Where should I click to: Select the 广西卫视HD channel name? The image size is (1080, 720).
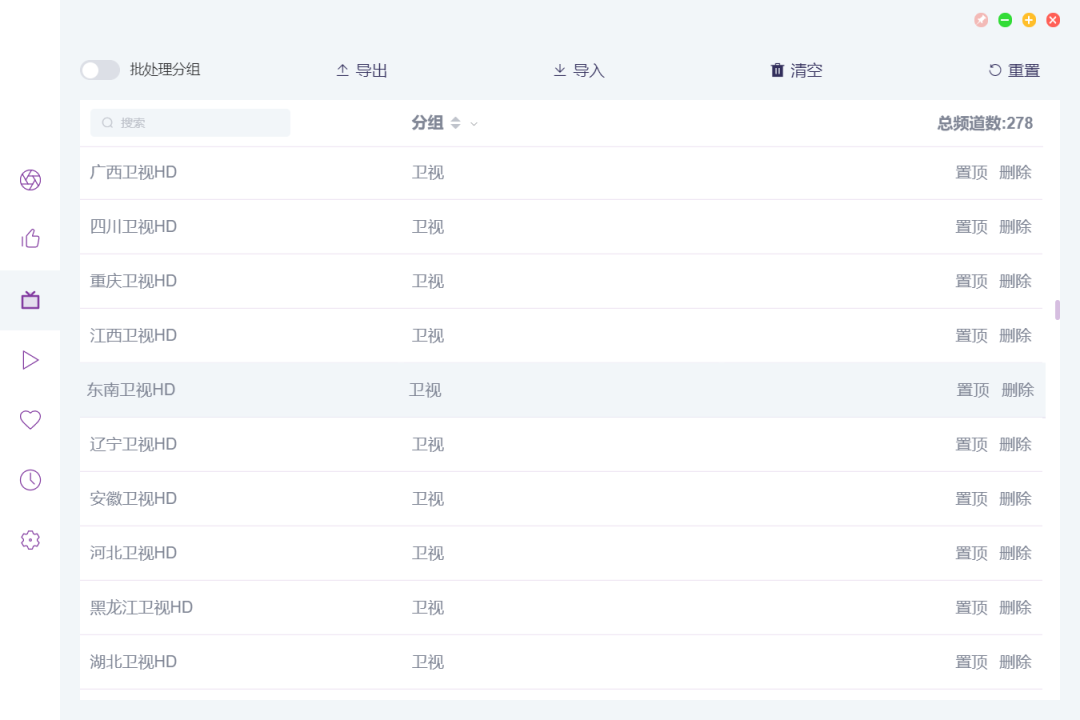pos(134,172)
